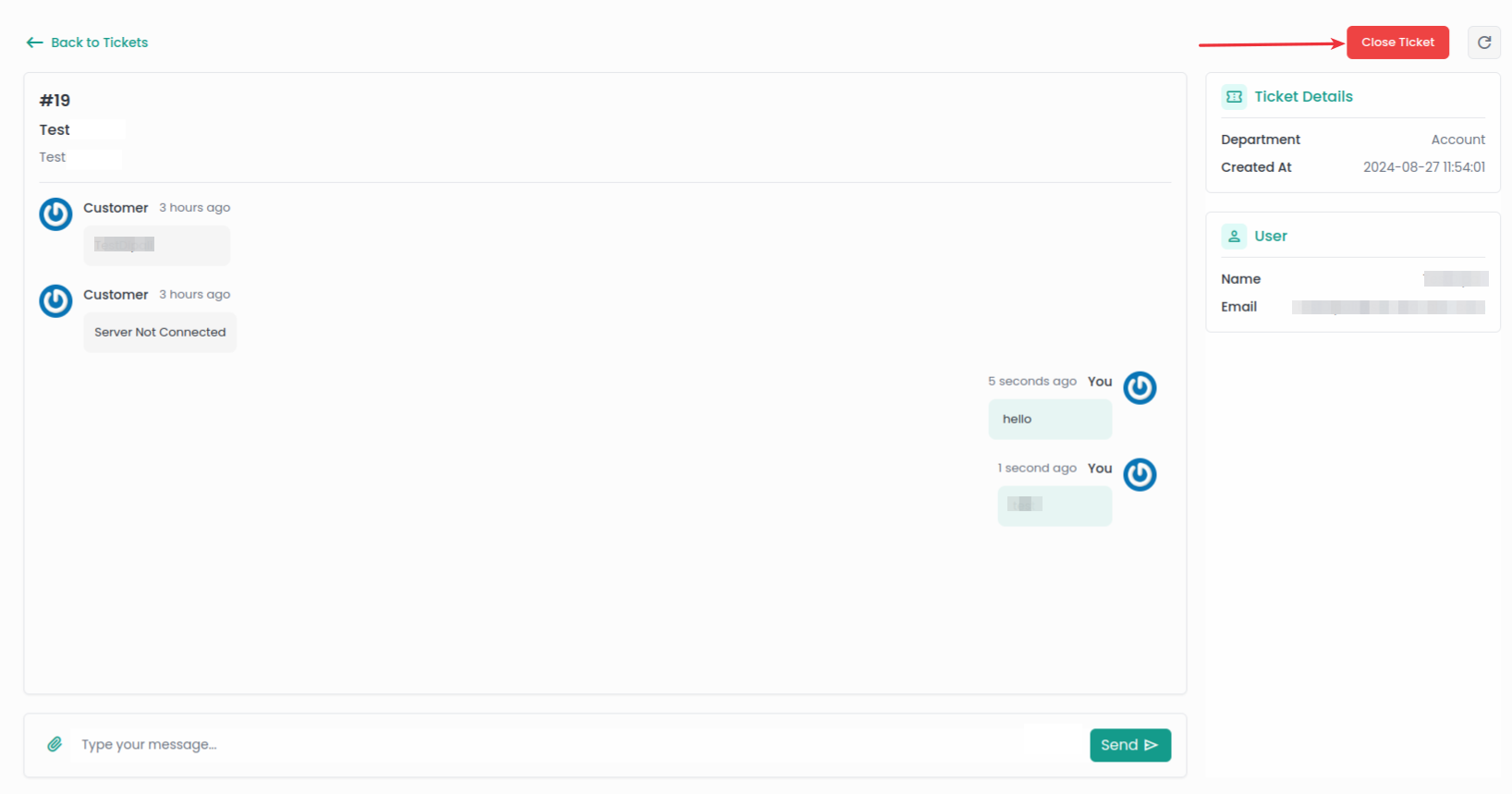This screenshot has width=1512, height=794.
Task: Click the paperclip attachment icon
Action: [55, 744]
